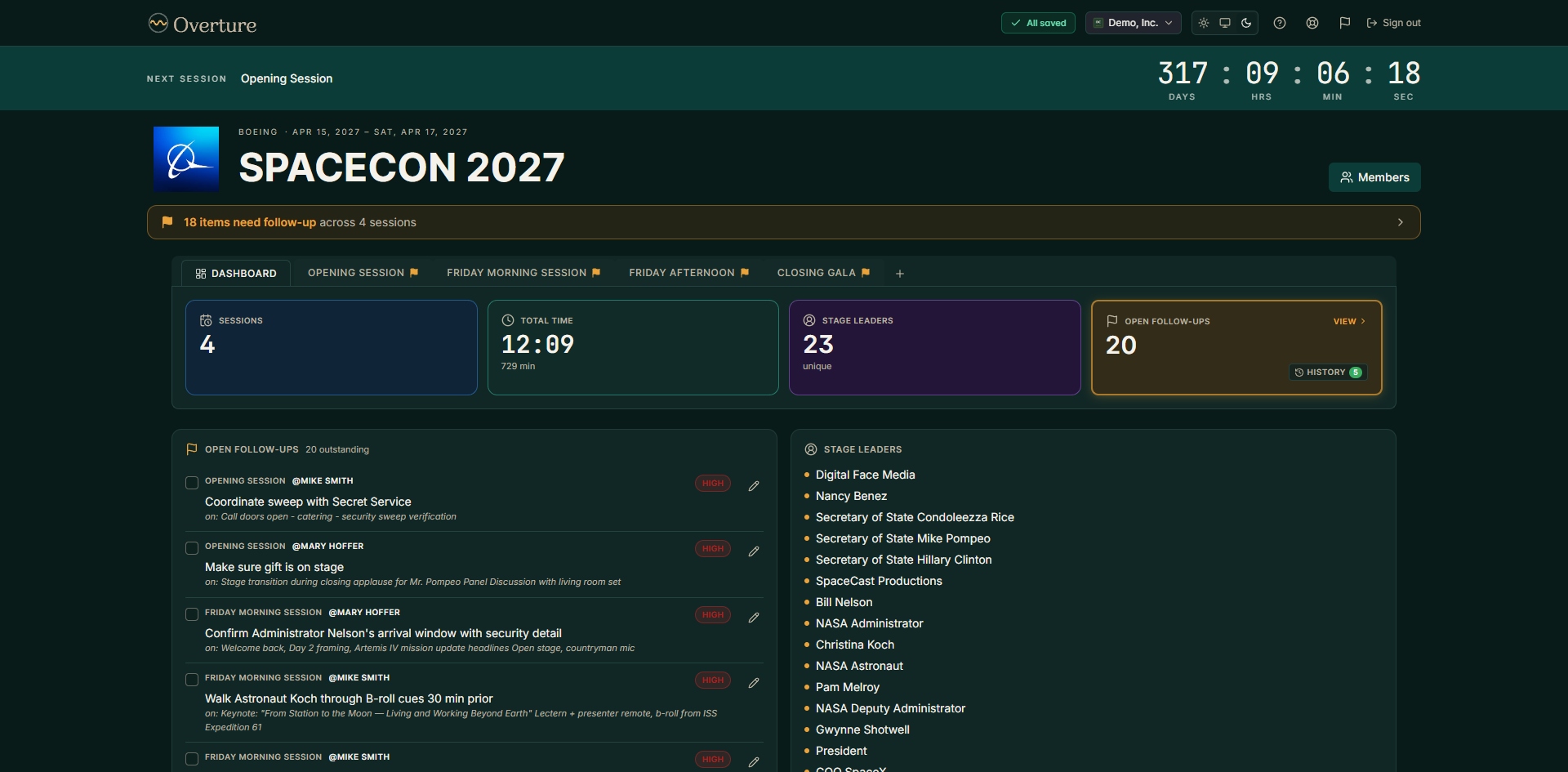Select Secretary of State Mike Pompeo
This screenshot has width=1568, height=772.
click(902, 538)
